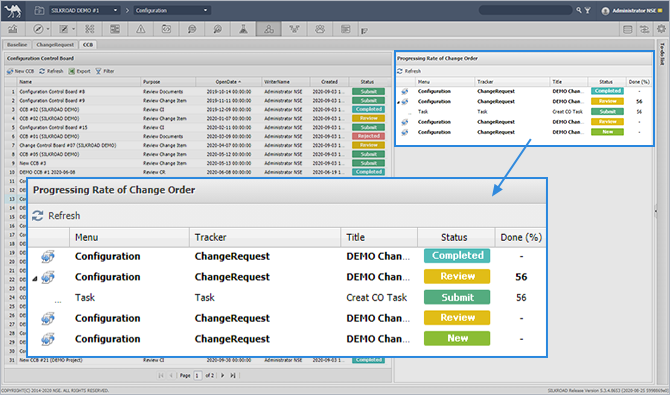Open the flask test toolbar icon
Viewport: 670px width, 395px height.
(243, 29)
